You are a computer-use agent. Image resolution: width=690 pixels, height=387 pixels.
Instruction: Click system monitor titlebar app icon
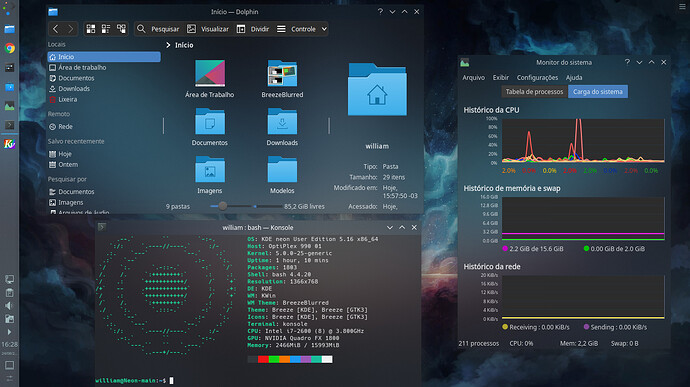[x=465, y=63]
